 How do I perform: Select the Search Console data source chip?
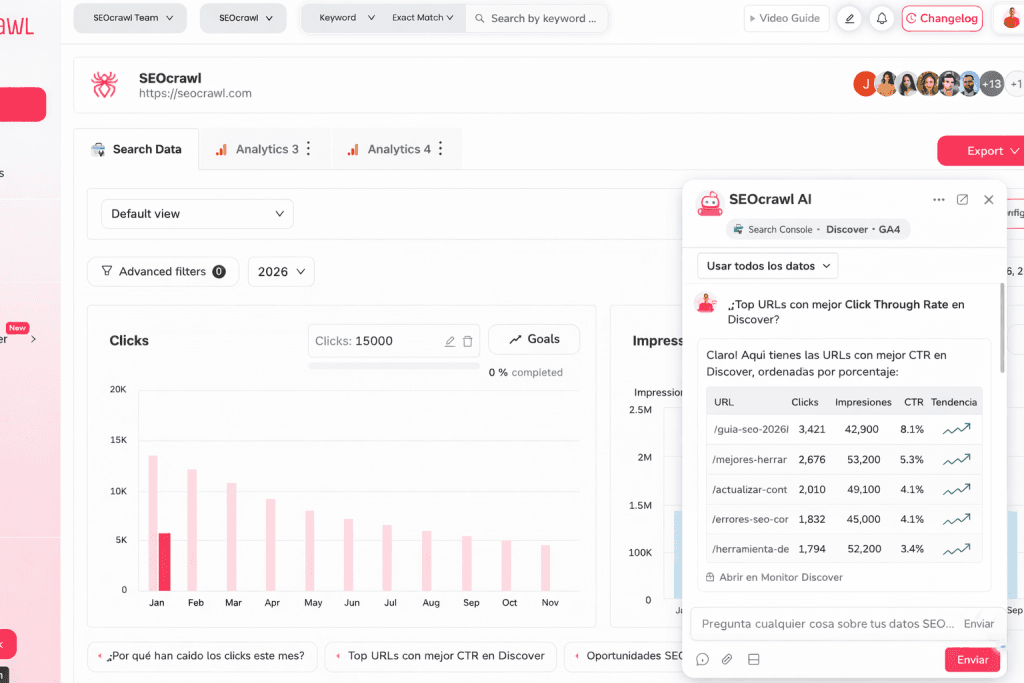773,230
